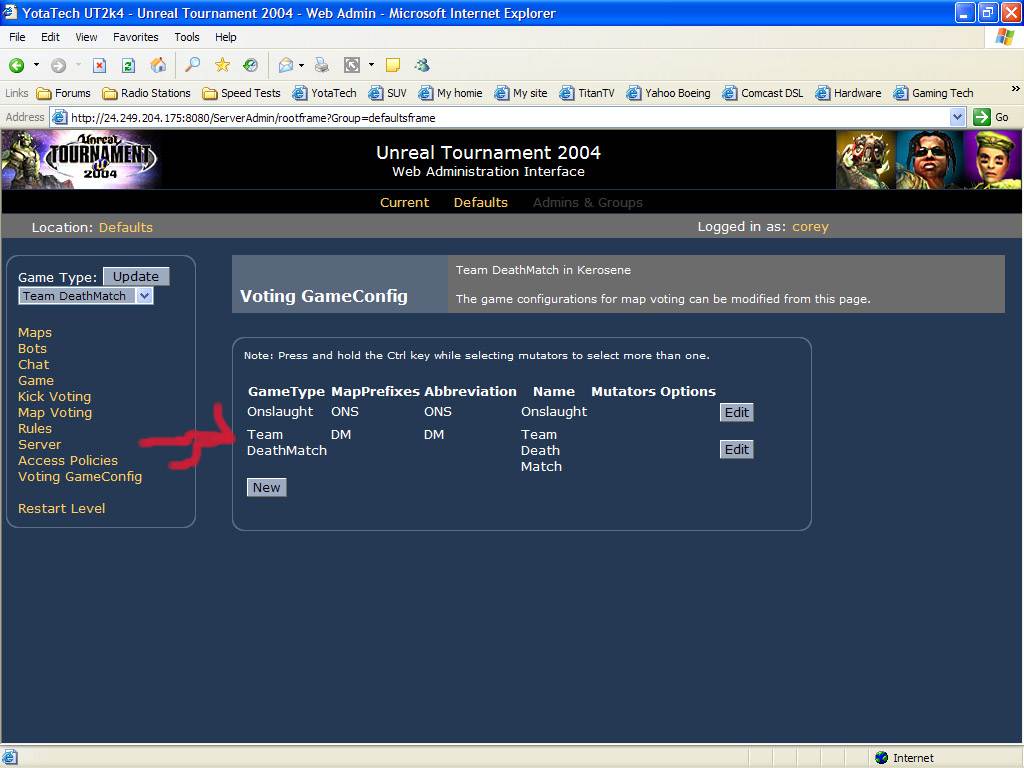Open the My site bookmark
Image resolution: width=1024 pixels, height=768 pixels.
point(520,93)
